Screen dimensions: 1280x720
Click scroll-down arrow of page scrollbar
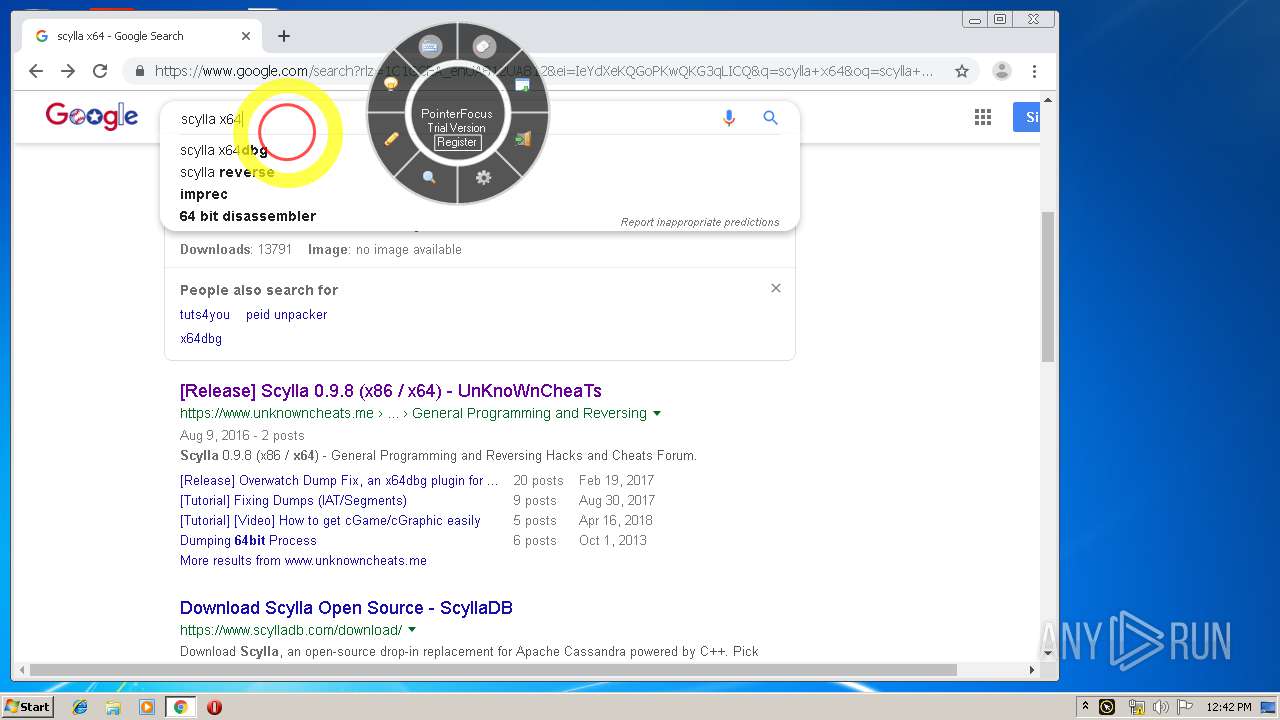(x=1048, y=653)
